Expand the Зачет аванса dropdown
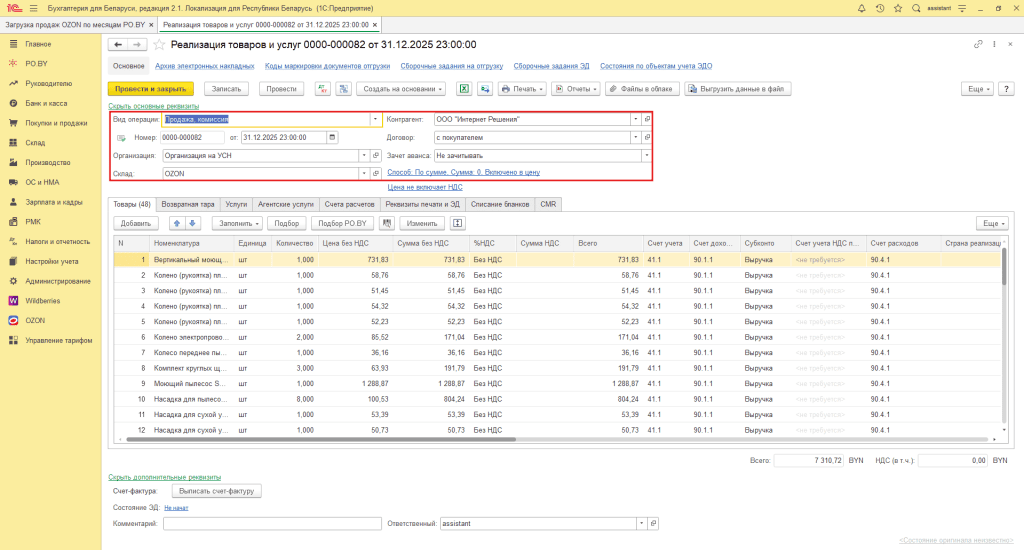1024x550 pixels. (x=647, y=155)
